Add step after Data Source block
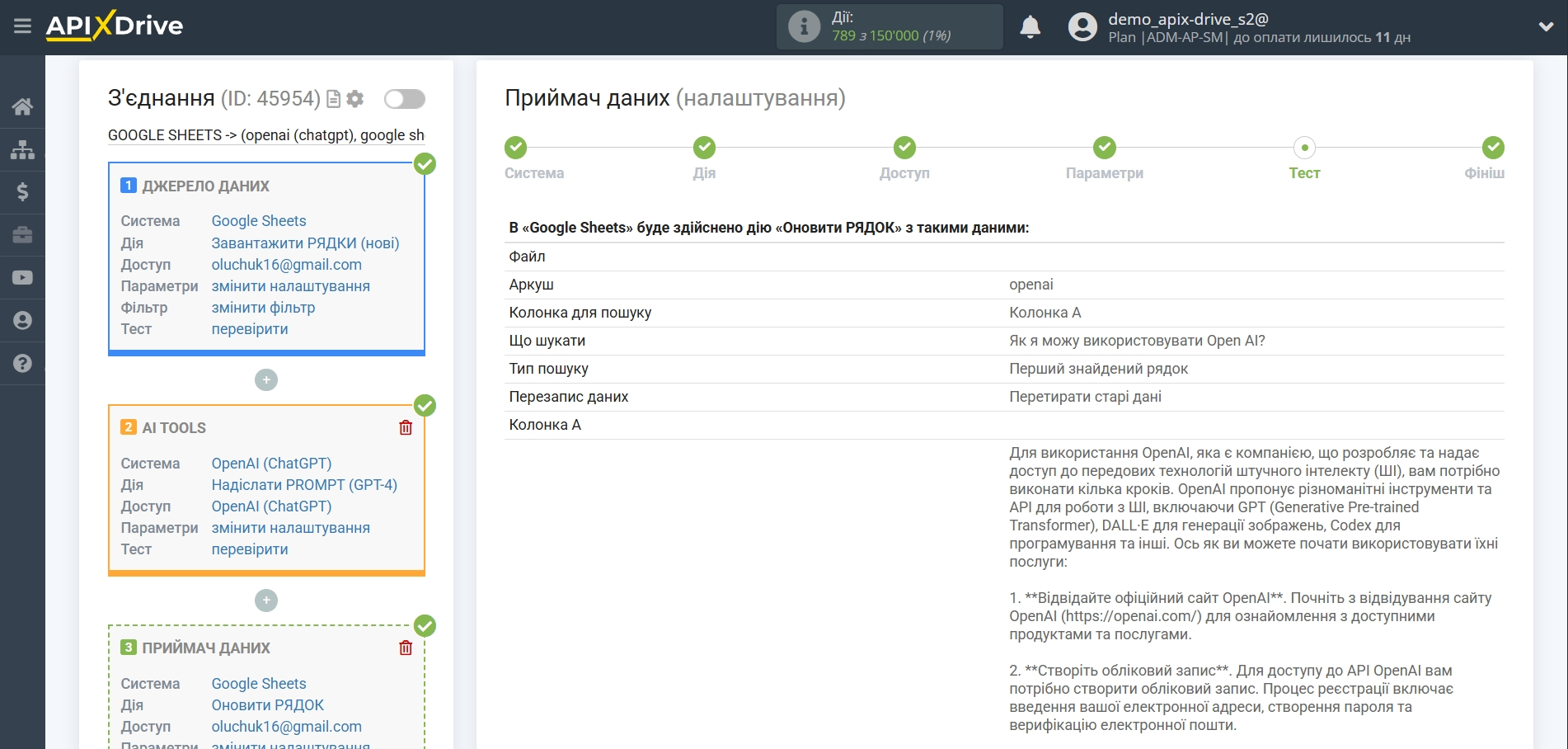 [266, 380]
